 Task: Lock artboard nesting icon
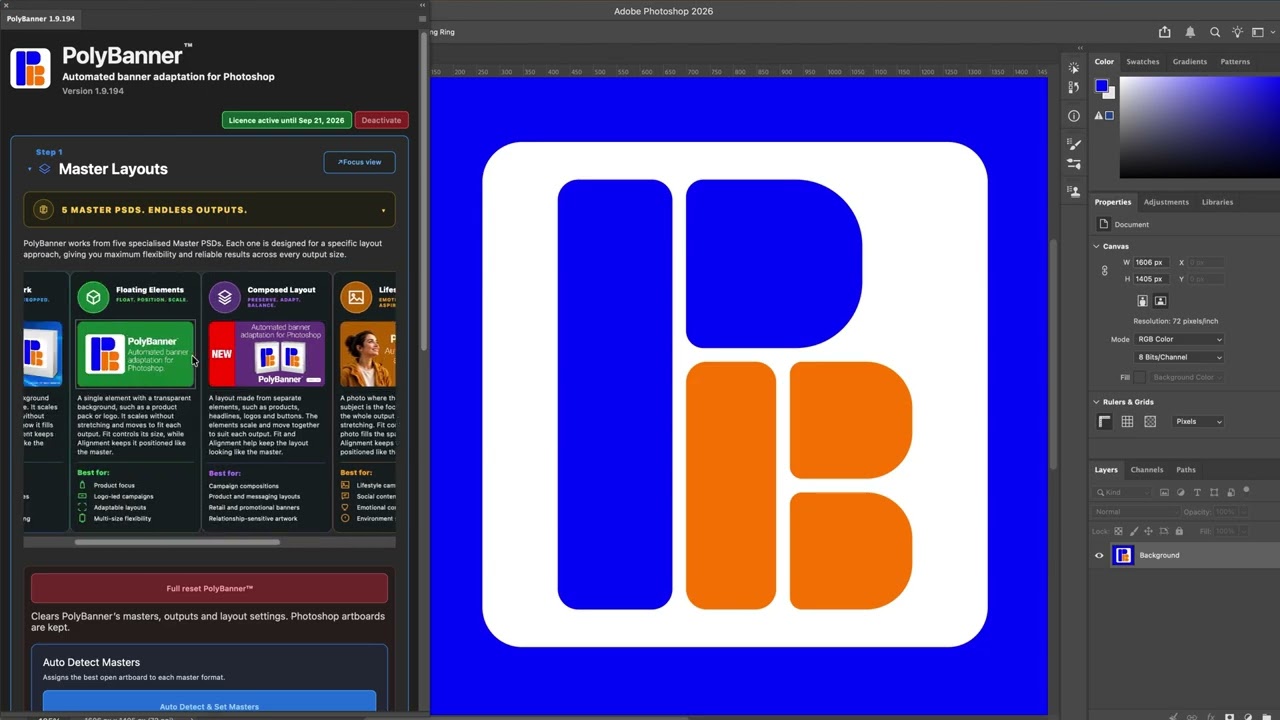click(x=1164, y=531)
